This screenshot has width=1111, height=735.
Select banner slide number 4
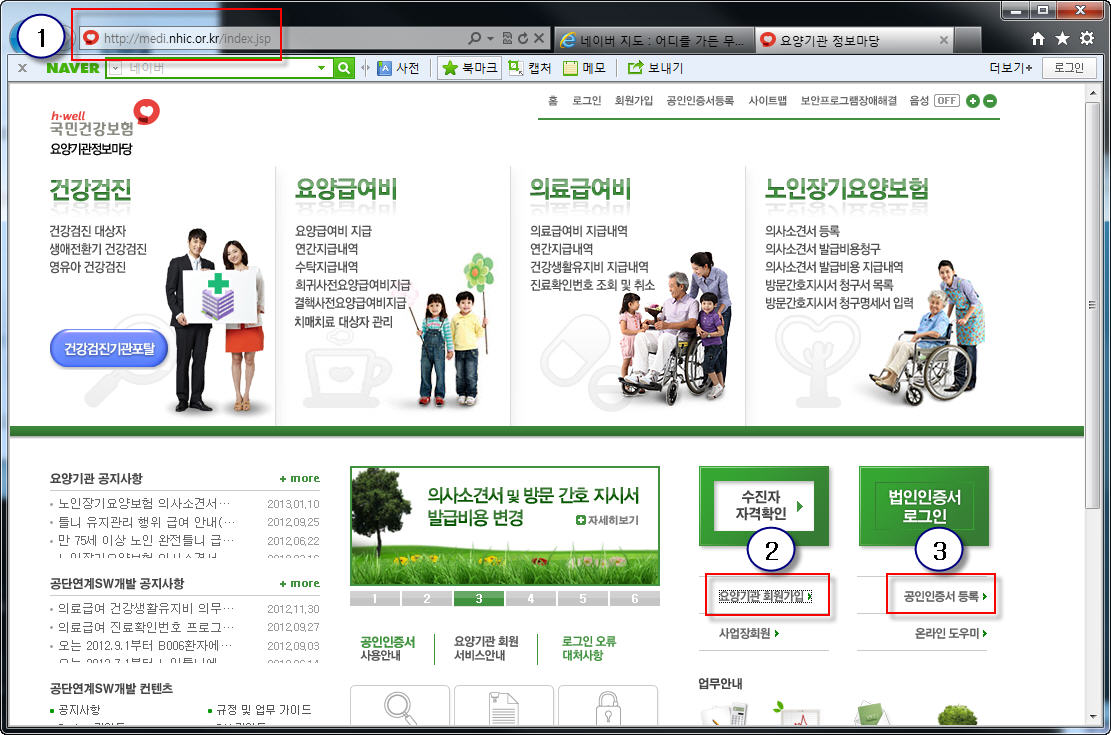point(531,599)
